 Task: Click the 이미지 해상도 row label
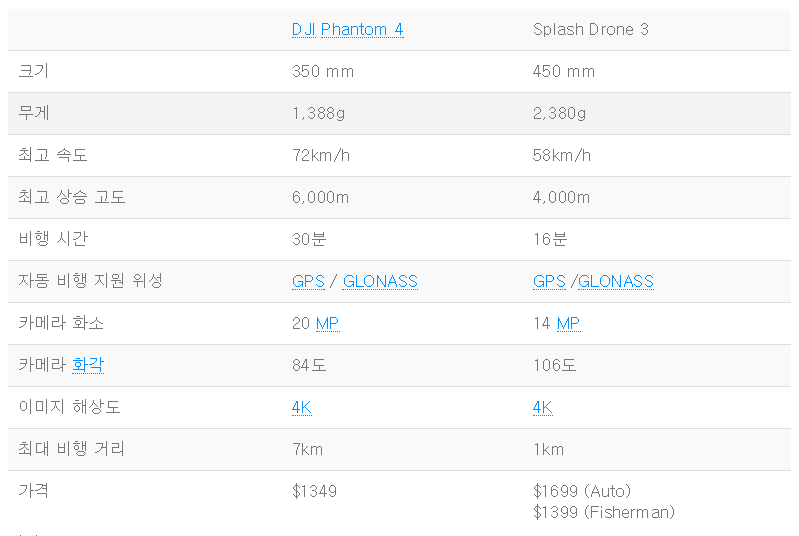pos(69,407)
